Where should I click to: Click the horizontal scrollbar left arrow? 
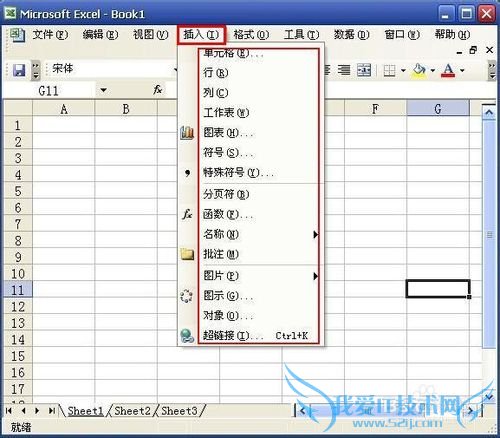point(303,411)
